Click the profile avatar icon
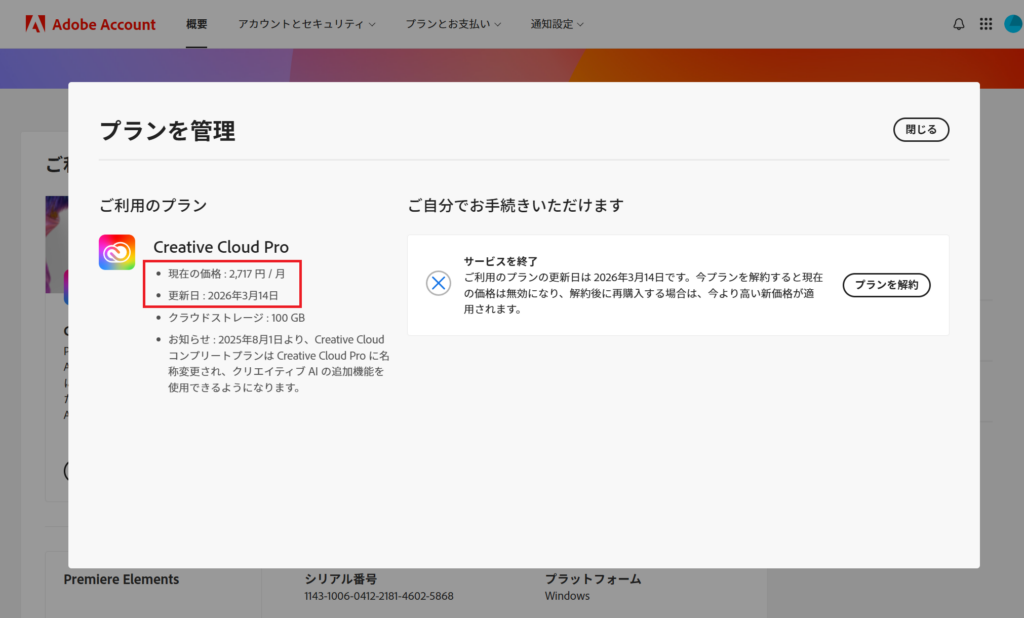1024x618 pixels. [x=1013, y=24]
